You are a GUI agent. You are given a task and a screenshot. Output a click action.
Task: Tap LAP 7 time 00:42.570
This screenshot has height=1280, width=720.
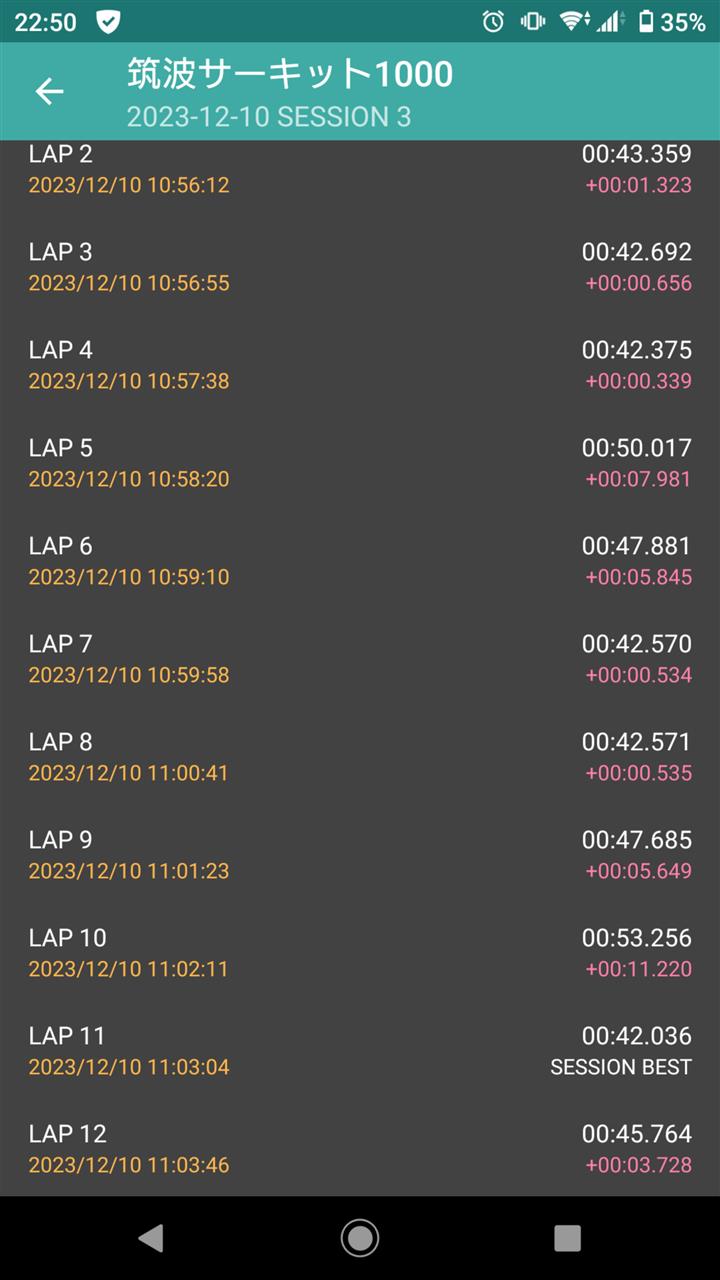[637, 644]
